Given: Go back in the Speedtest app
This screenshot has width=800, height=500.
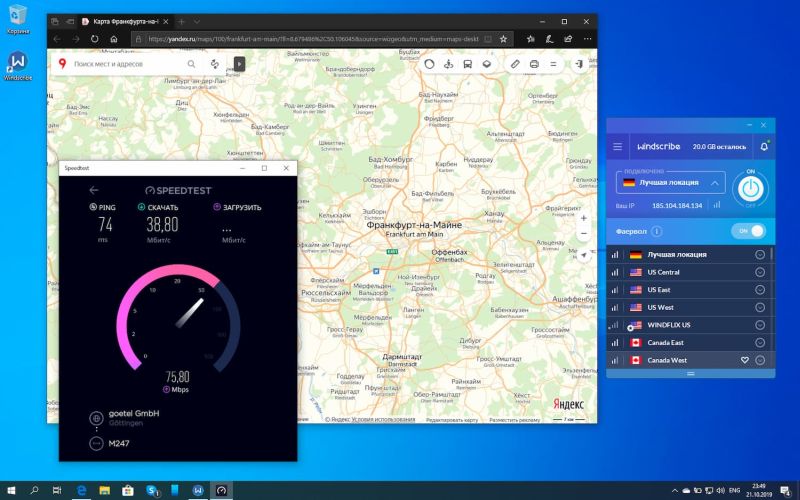Looking at the screenshot, I should pos(93,189).
